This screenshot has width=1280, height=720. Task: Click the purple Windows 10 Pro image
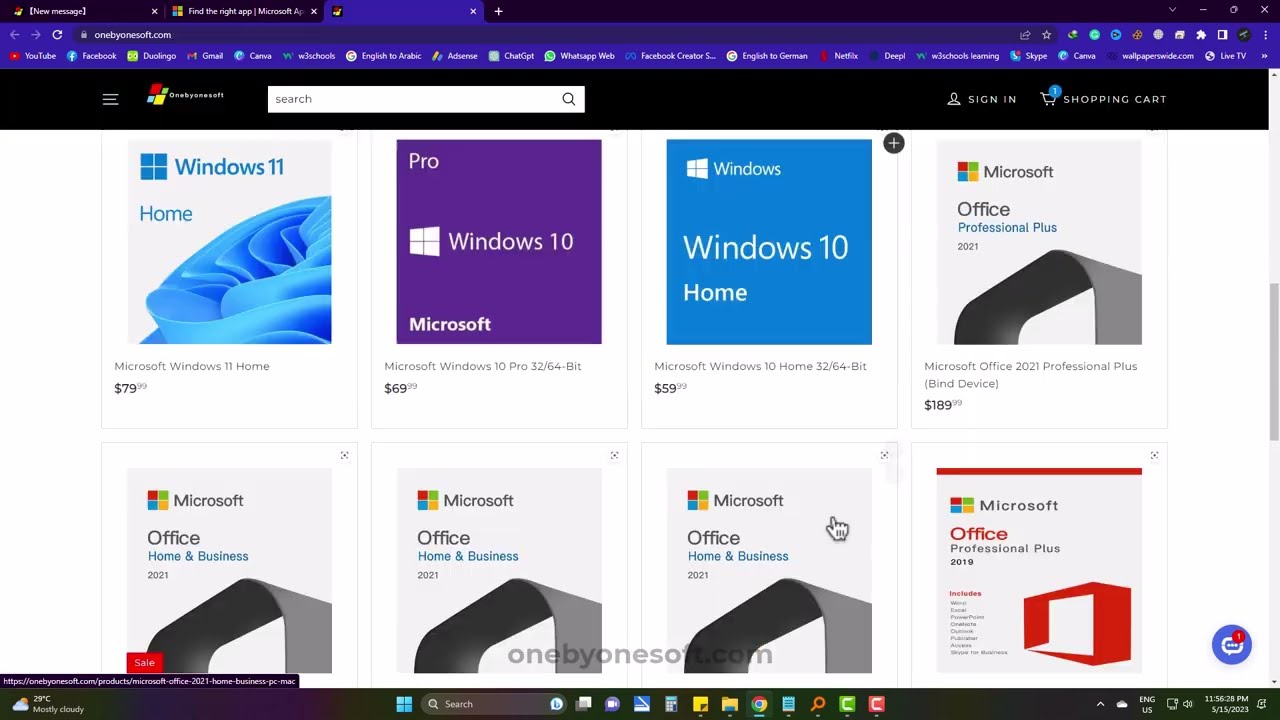(x=499, y=242)
